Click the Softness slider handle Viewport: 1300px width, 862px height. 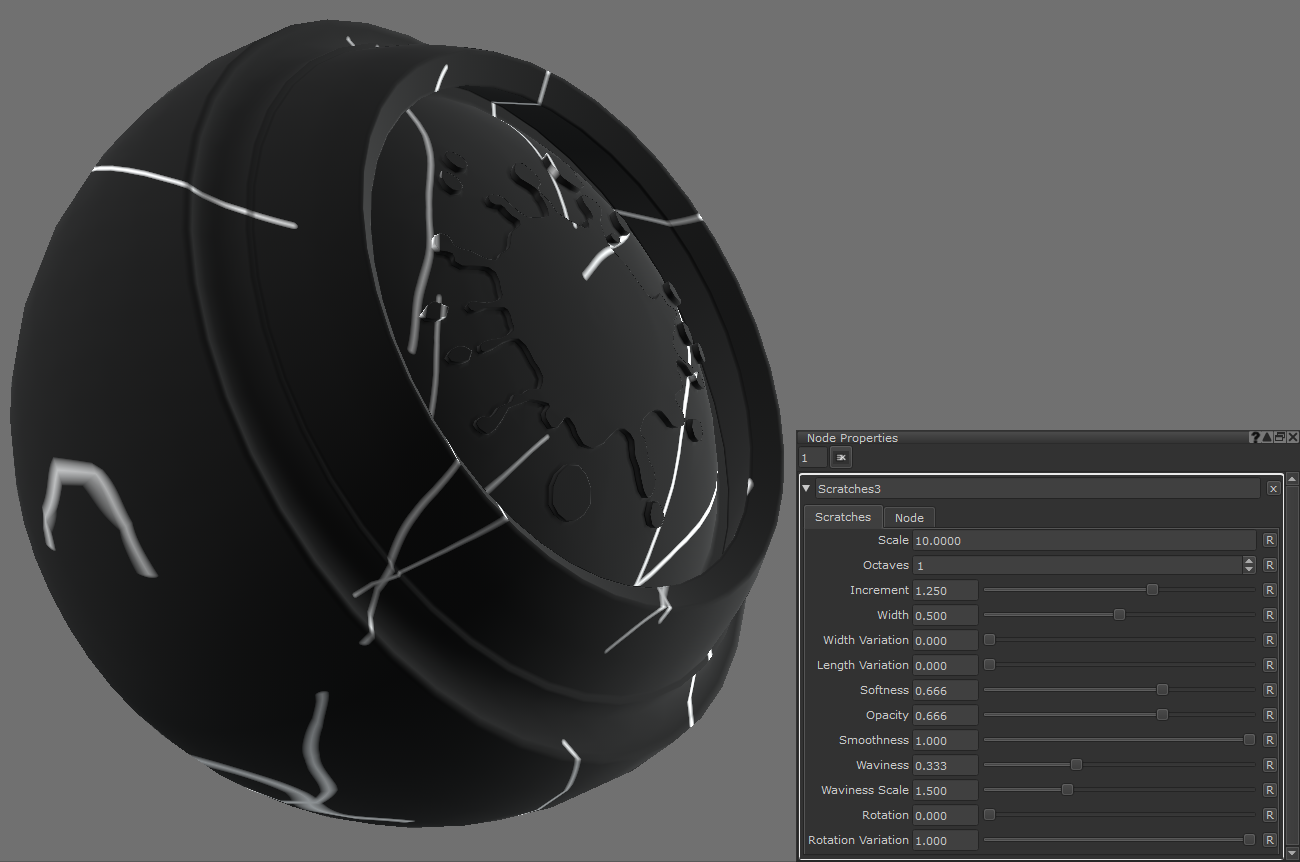click(1162, 690)
